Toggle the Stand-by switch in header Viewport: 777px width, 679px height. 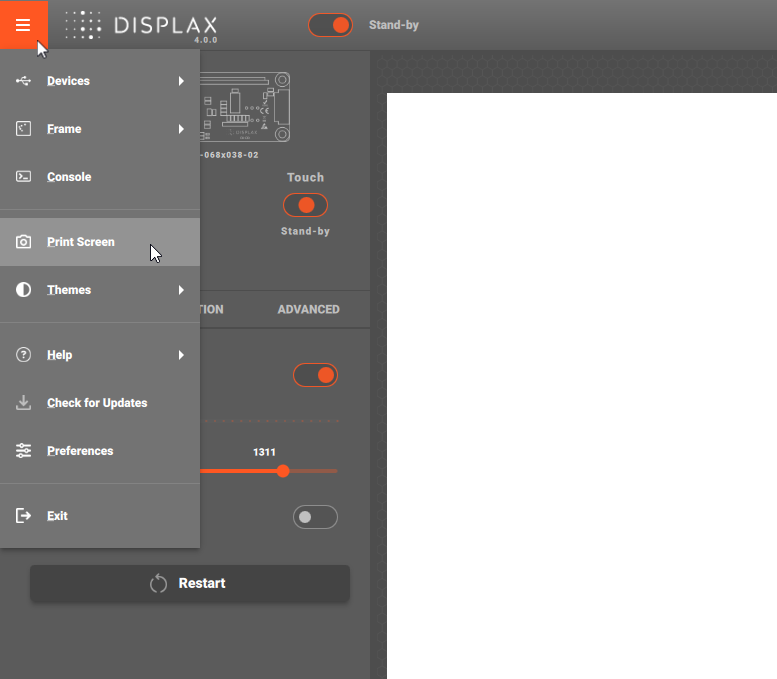(x=331, y=25)
